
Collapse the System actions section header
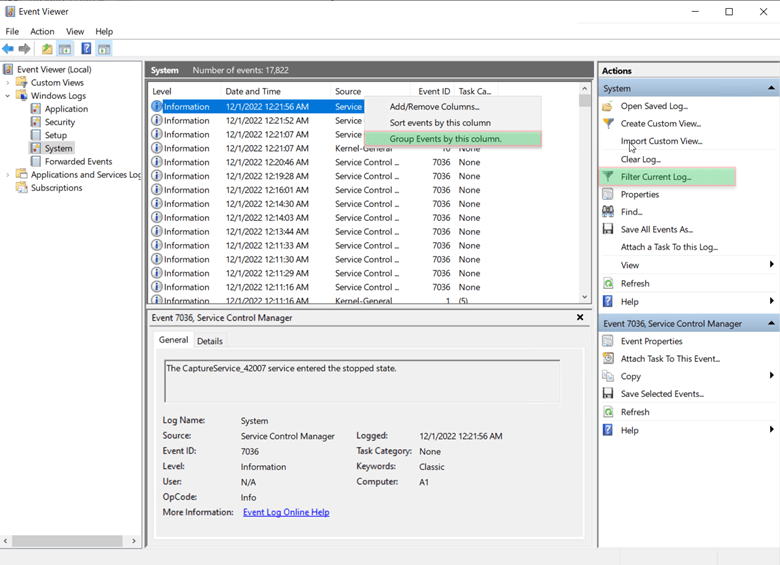pos(771,88)
